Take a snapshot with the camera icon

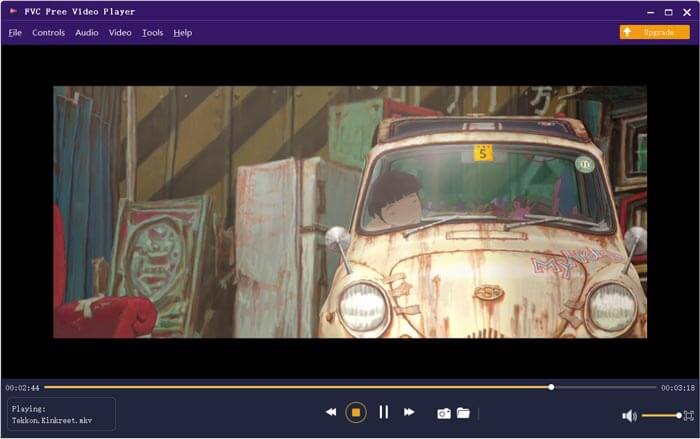[x=444, y=414]
